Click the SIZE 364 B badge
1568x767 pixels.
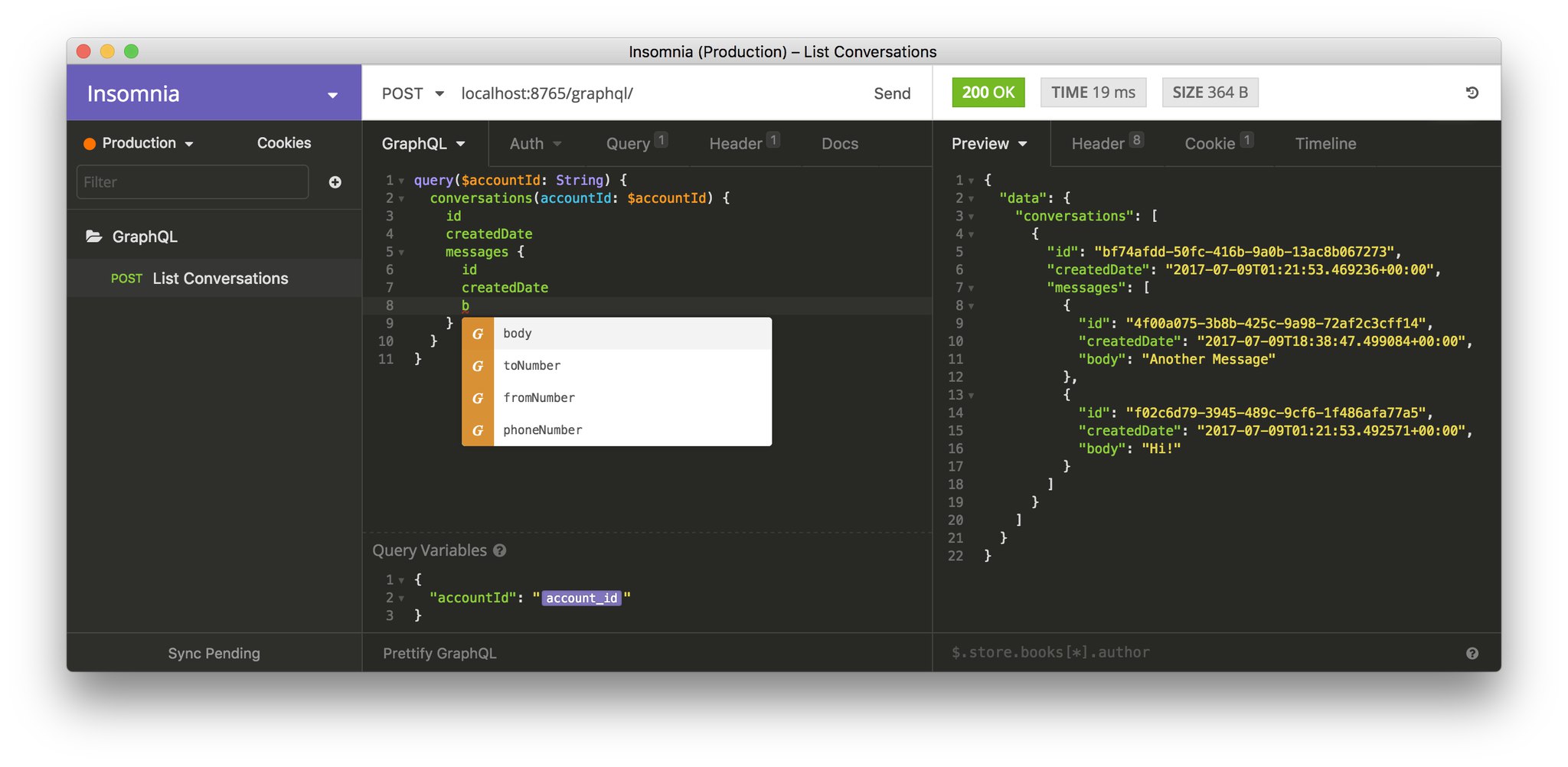(1210, 93)
